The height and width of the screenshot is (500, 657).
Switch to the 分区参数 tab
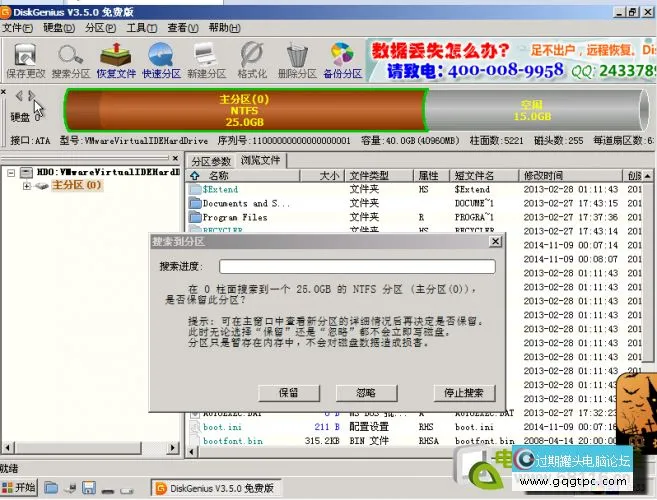coord(211,161)
